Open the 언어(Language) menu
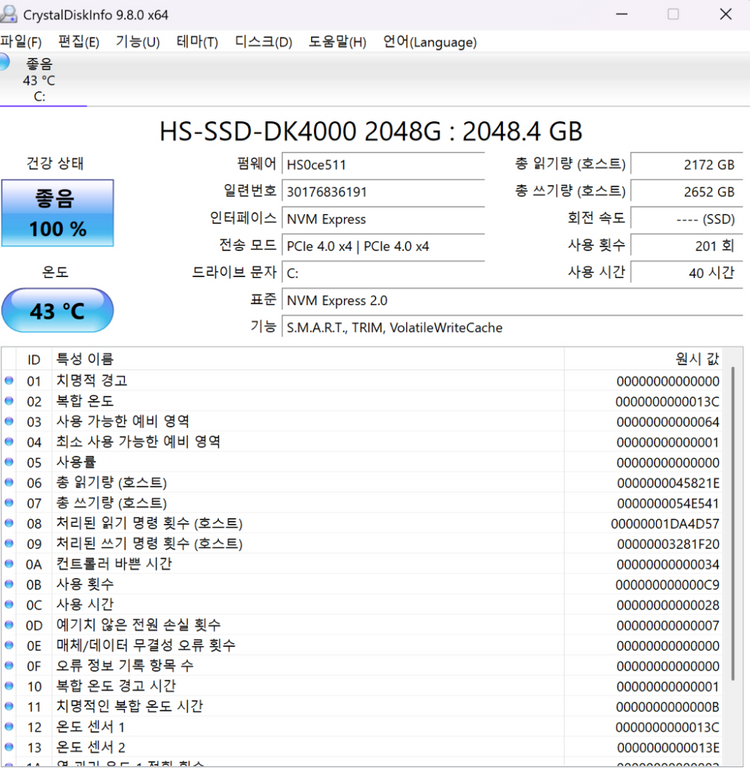The image size is (750, 768). 430,42
